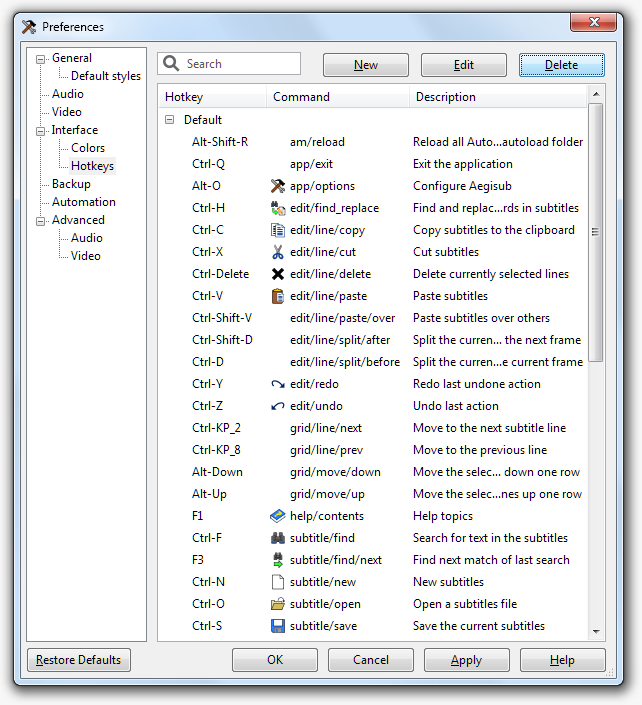Sort by the Hotkey column header

click(x=212, y=97)
